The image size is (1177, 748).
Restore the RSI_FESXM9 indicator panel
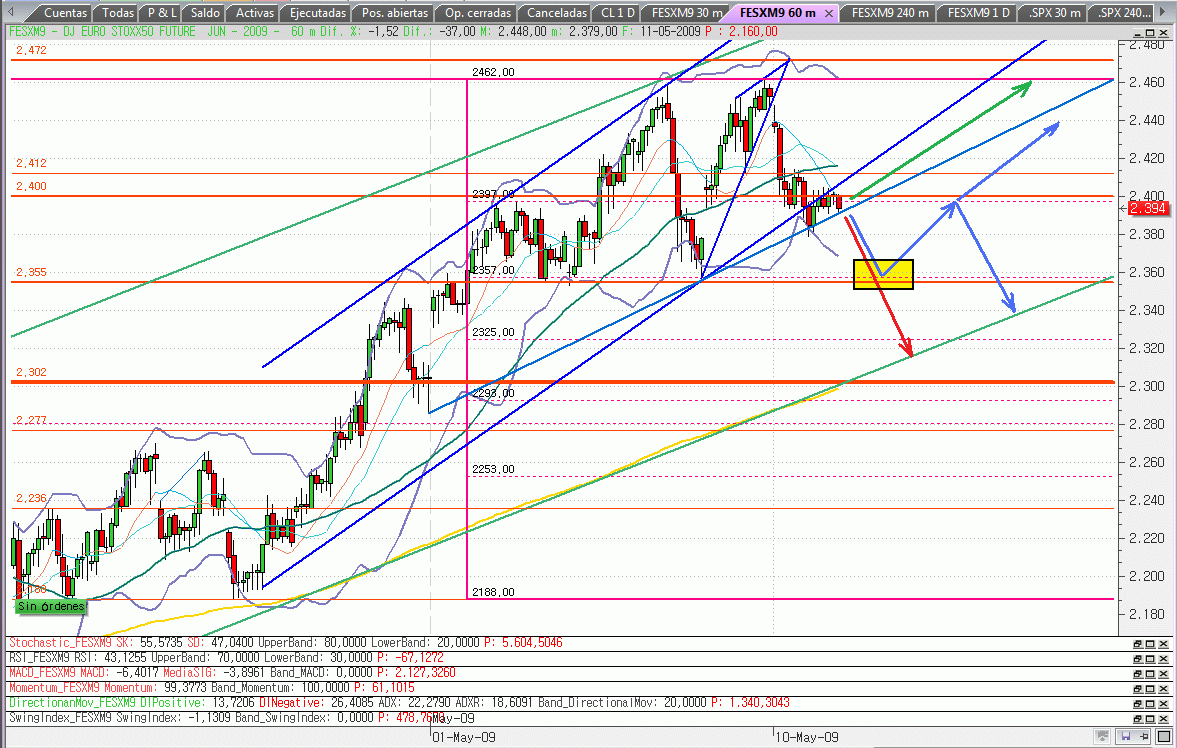pos(1138,659)
